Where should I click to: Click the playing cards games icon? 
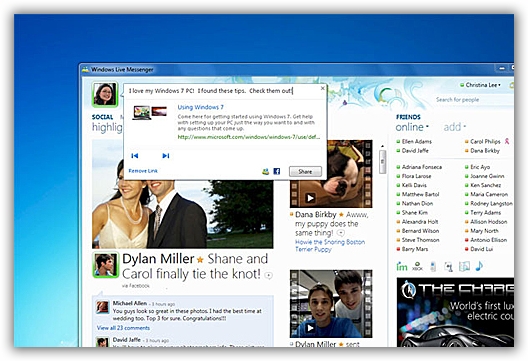point(448,267)
